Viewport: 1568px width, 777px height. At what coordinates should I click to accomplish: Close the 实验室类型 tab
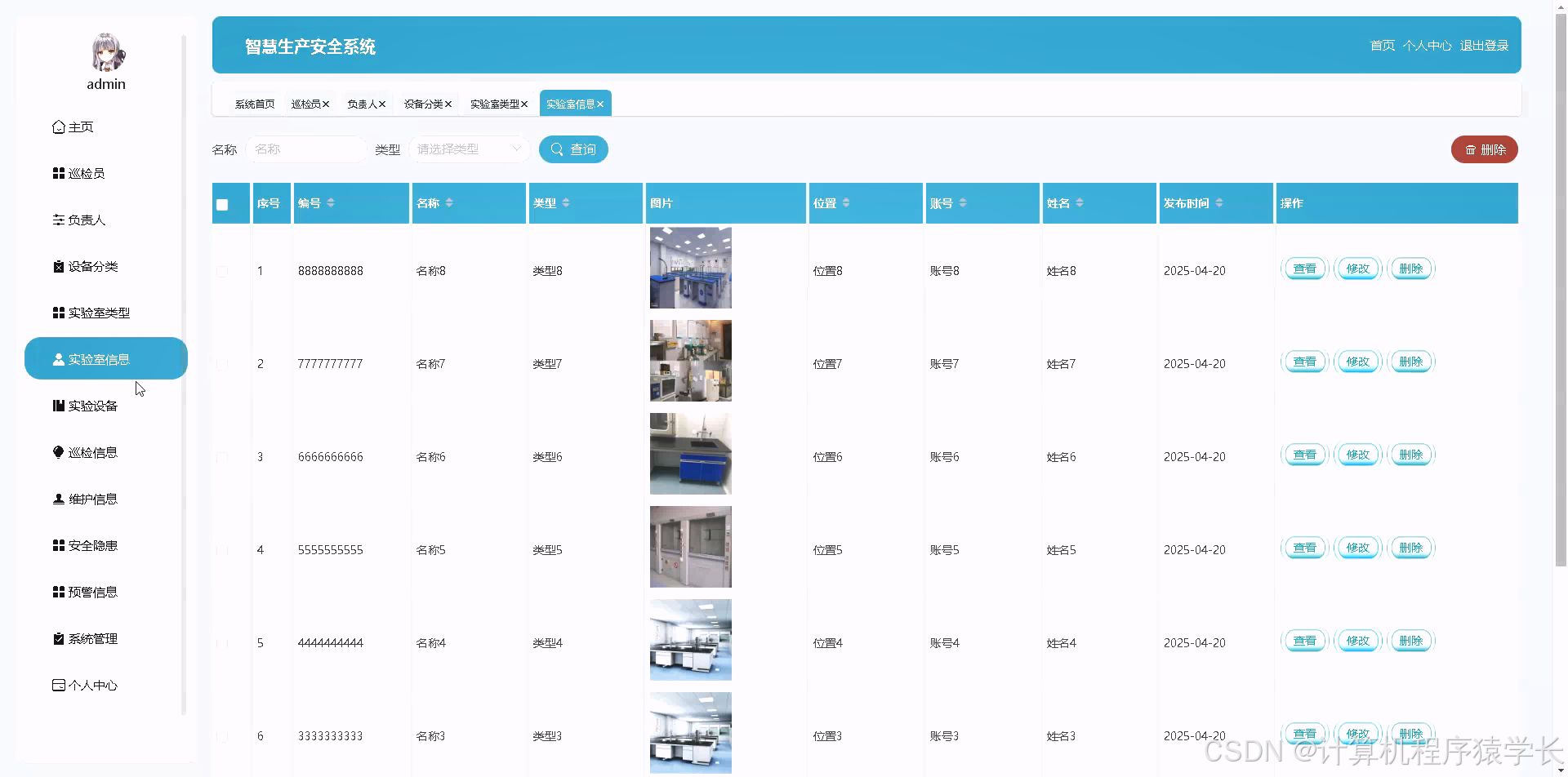pos(524,104)
